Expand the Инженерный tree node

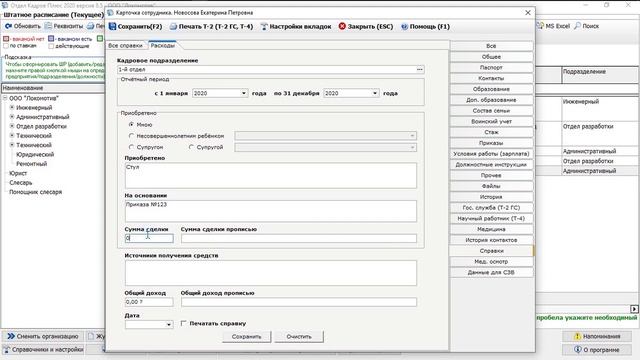click(x=12, y=107)
